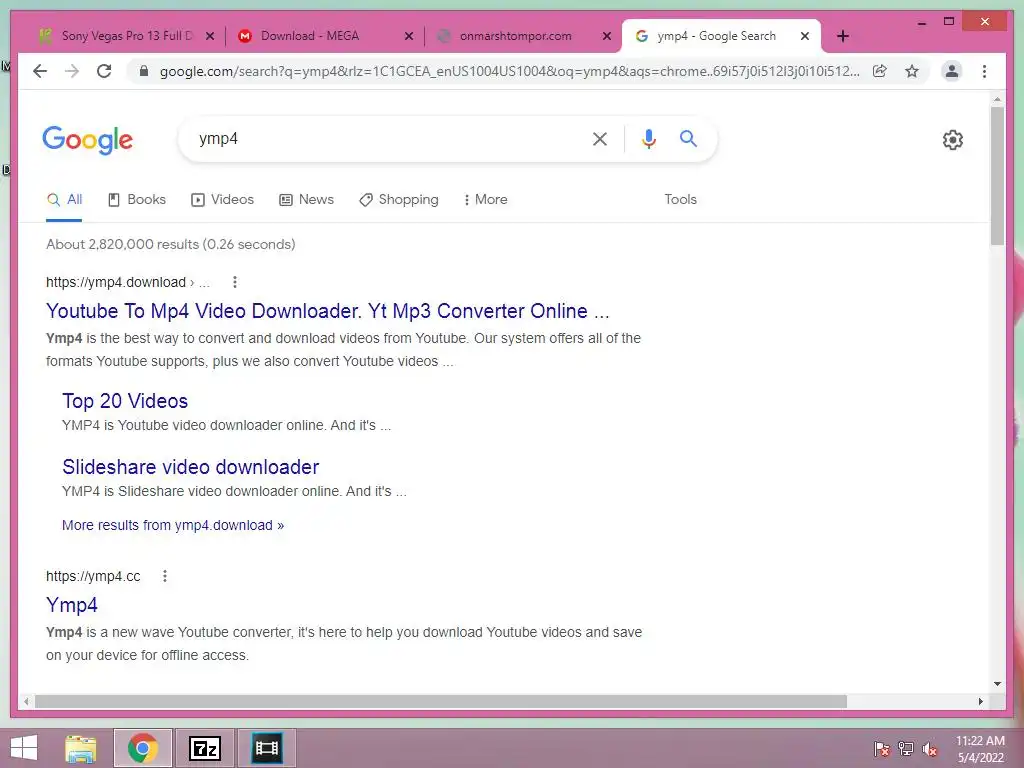Bookmark this page with the star icon

click(912, 71)
